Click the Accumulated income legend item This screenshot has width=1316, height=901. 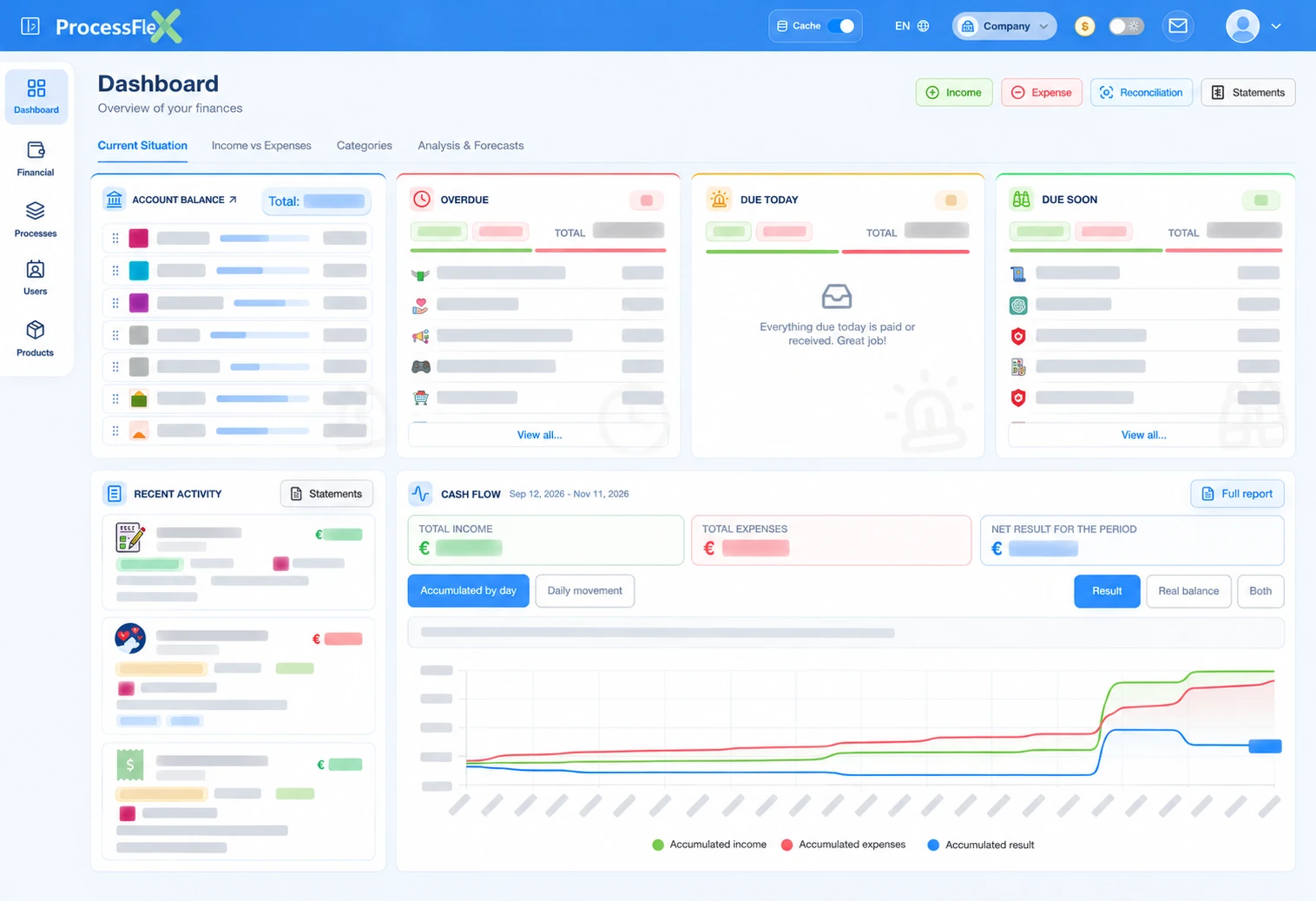coord(709,845)
